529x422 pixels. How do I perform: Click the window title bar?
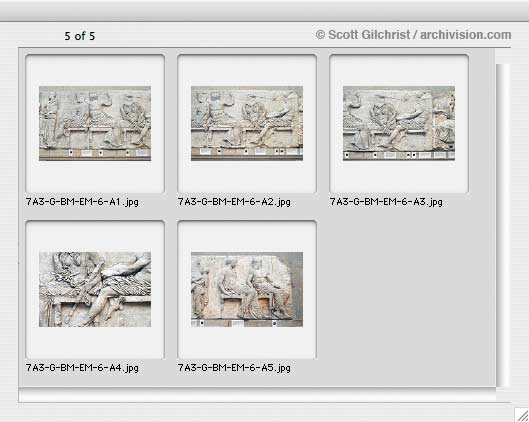(264, 10)
